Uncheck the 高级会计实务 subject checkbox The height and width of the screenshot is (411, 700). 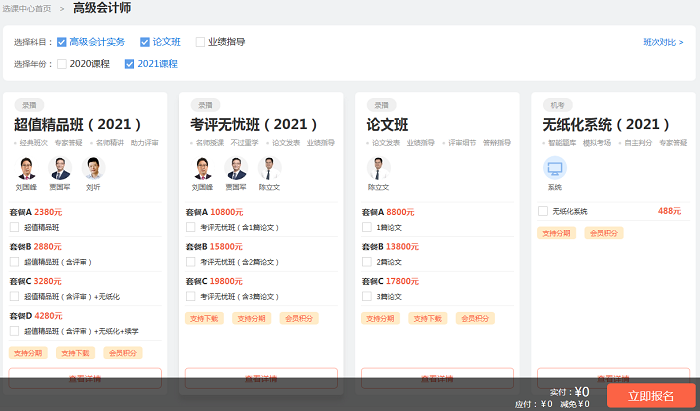(62, 42)
